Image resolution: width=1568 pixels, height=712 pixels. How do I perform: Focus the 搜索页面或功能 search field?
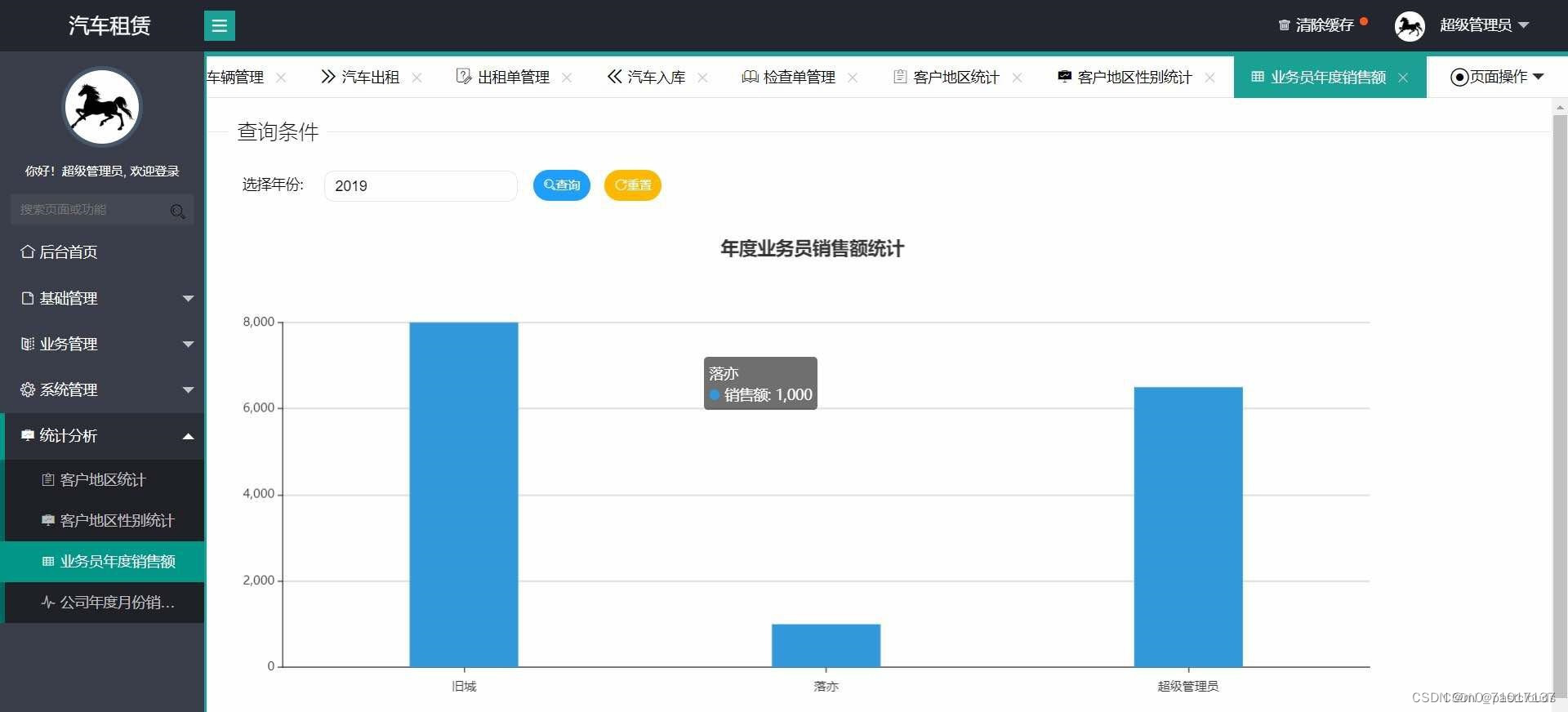tap(102, 210)
